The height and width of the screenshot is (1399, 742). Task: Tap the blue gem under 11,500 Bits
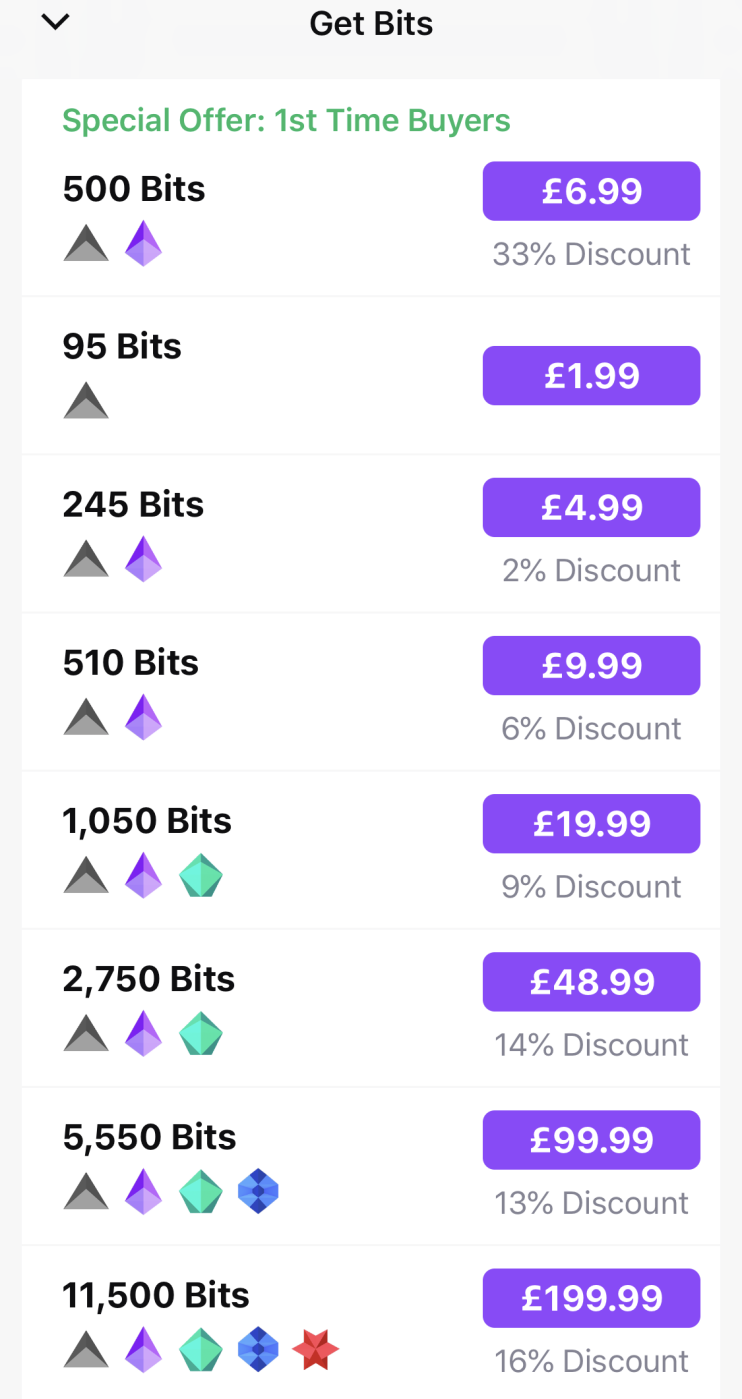point(258,1349)
